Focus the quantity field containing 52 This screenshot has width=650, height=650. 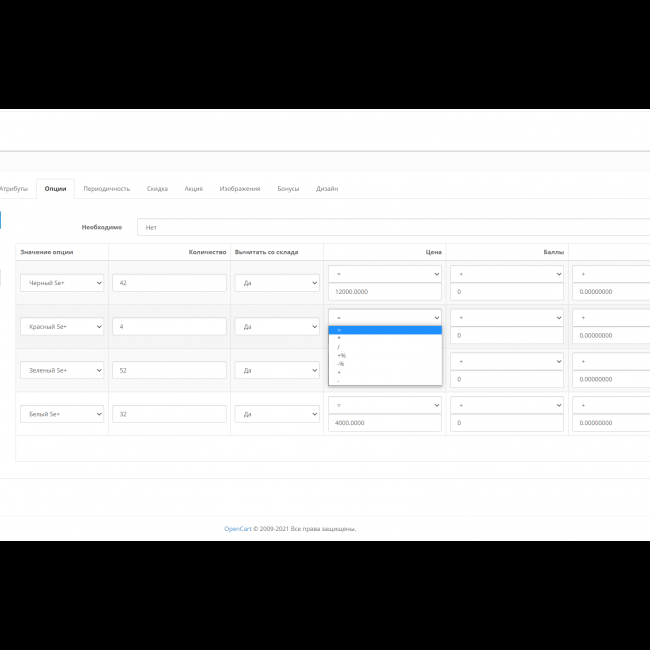pyautogui.click(x=169, y=370)
